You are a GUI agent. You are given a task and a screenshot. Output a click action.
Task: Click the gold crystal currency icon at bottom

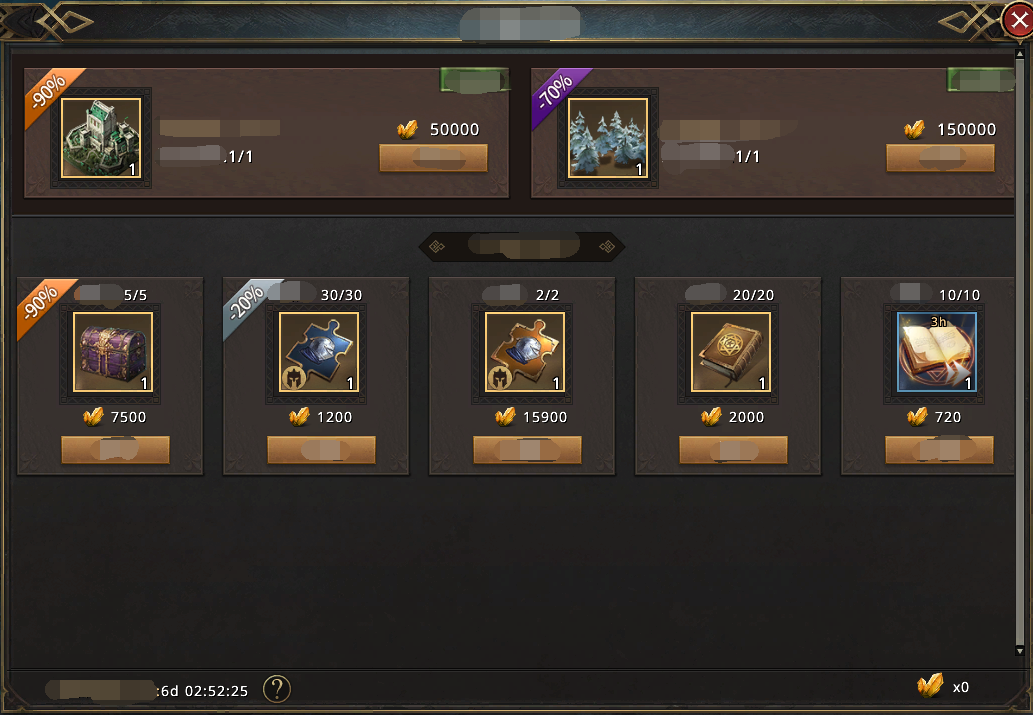pos(930,686)
